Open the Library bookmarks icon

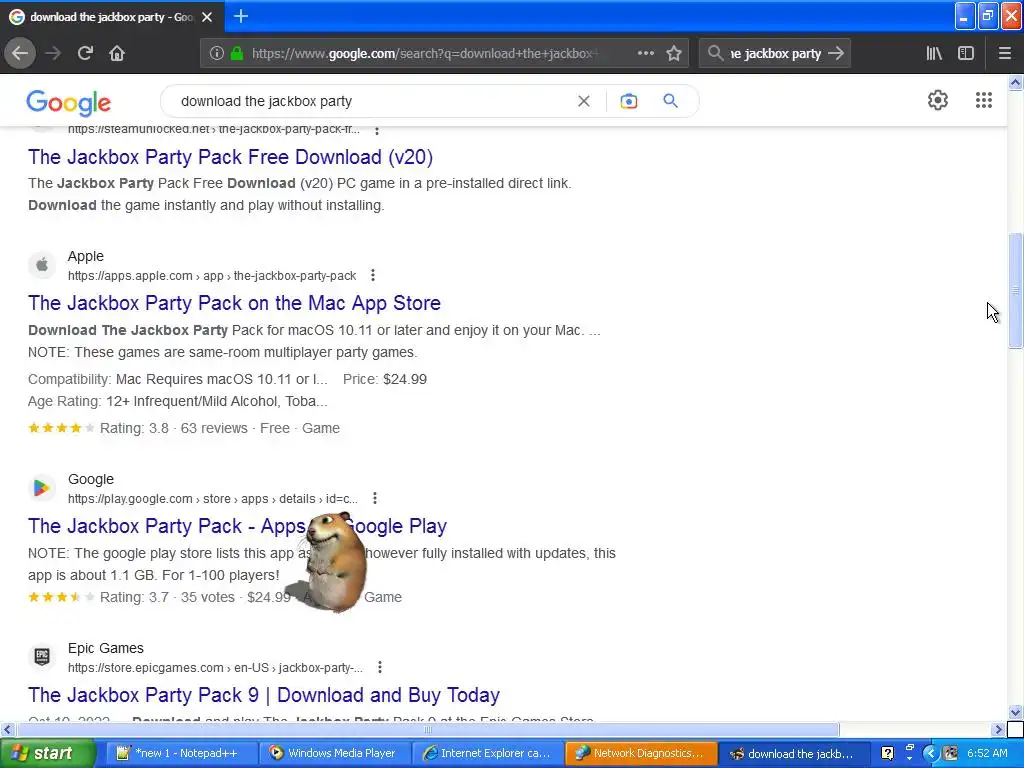pyautogui.click(x=934, y=54)
